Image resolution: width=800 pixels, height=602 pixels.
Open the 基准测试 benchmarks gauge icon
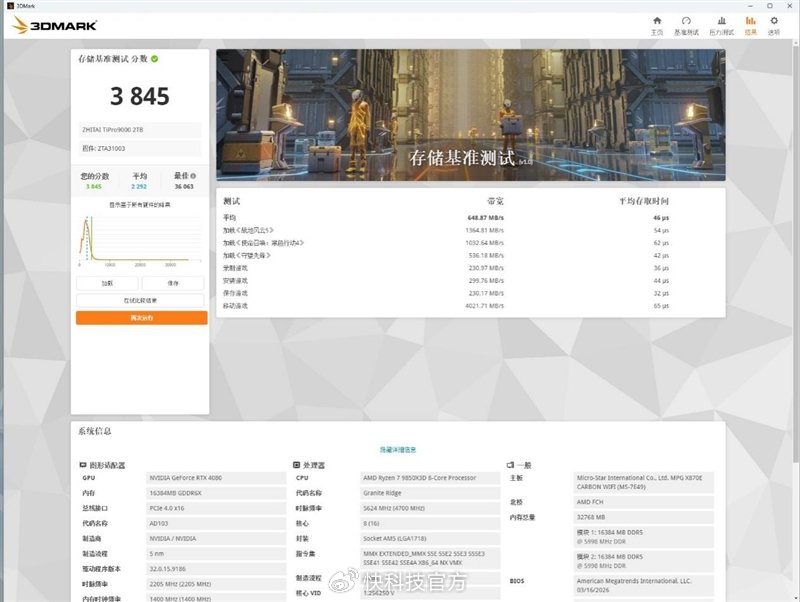pos(686,21)
